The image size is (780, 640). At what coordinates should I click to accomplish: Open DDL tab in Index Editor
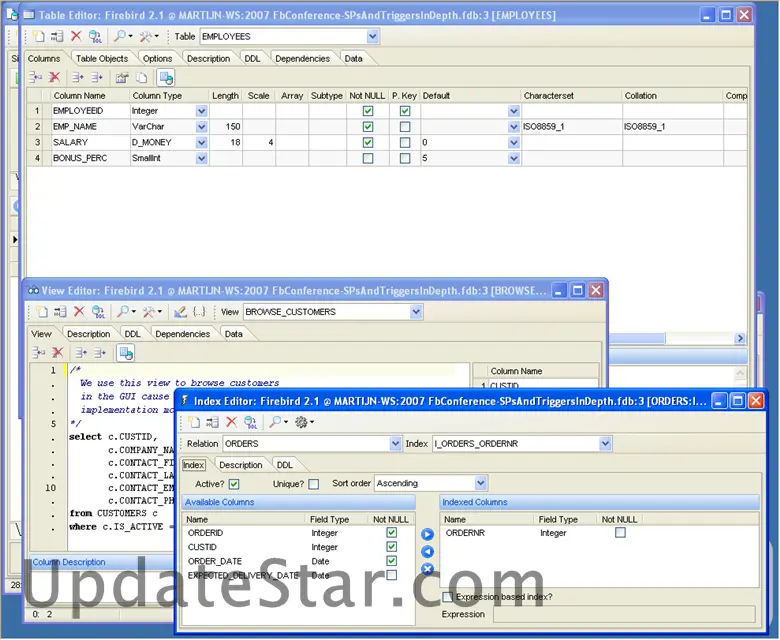tap(285, 465)
